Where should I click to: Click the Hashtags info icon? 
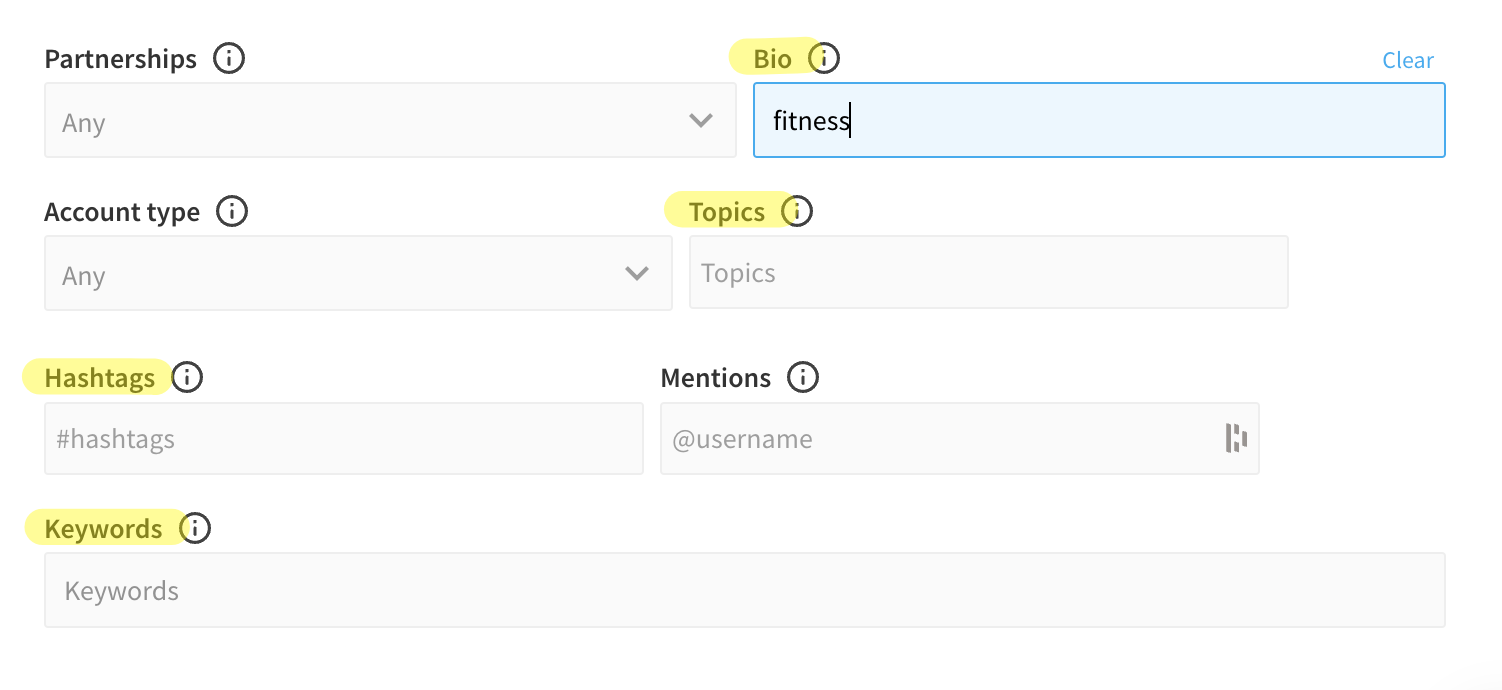(x=187, y=378)
